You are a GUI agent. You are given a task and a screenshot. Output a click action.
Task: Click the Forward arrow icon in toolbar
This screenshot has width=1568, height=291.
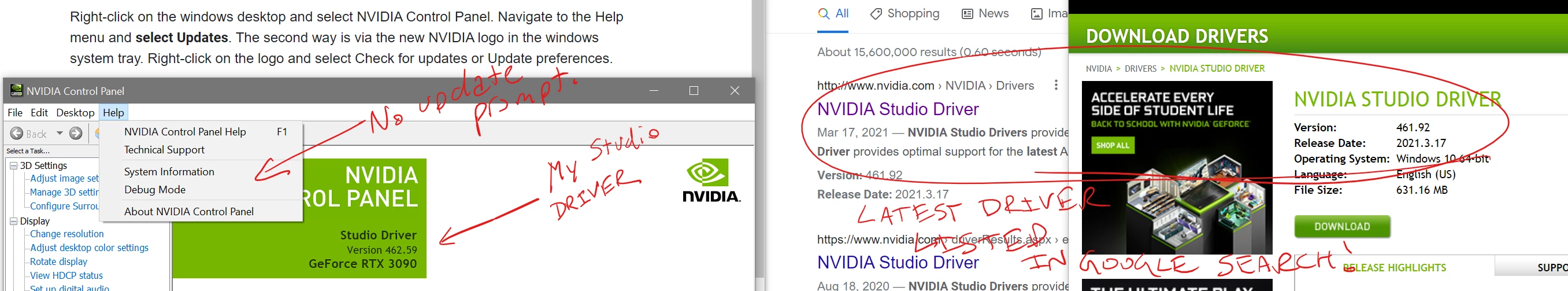point(76,133)
